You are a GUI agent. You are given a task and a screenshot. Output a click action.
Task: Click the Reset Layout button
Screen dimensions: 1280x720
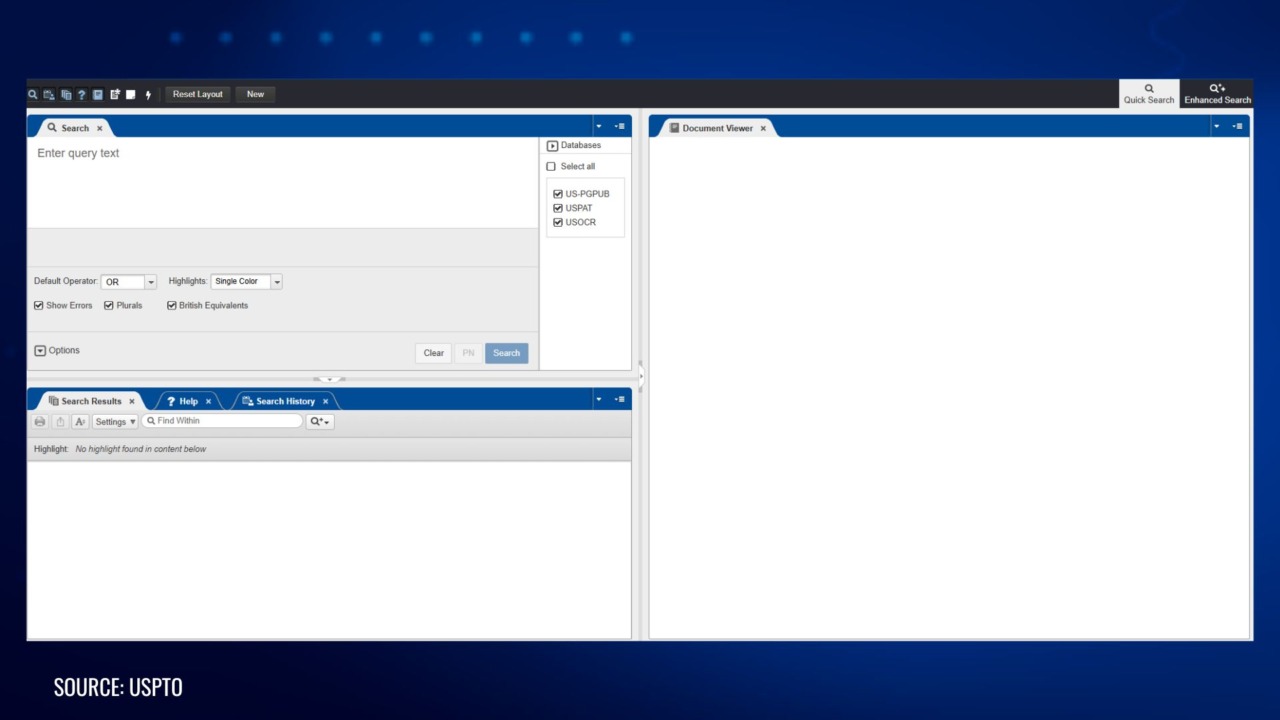(x=198, y=94)
